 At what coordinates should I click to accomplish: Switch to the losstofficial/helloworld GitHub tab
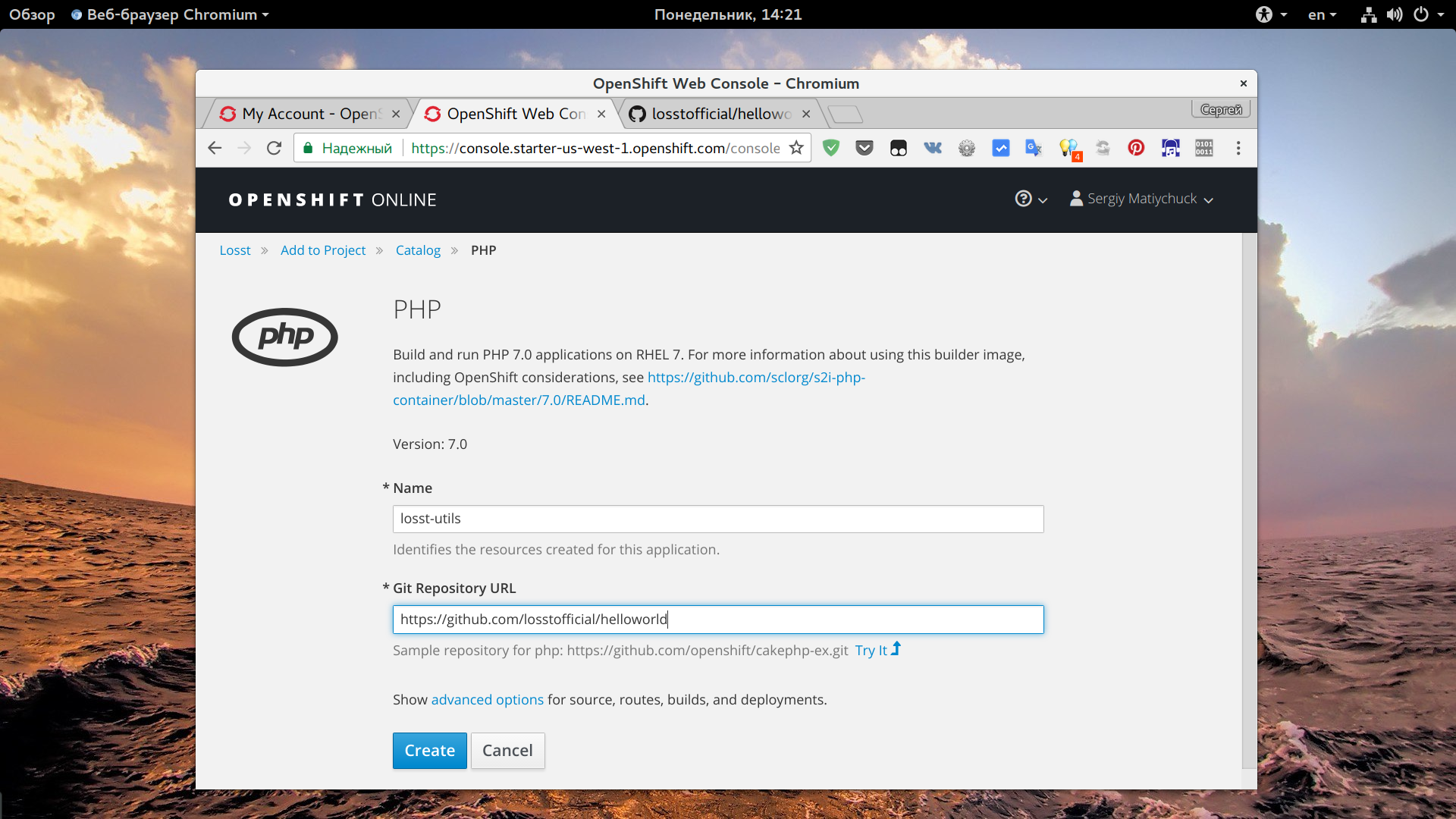click(x=720, y=114)
